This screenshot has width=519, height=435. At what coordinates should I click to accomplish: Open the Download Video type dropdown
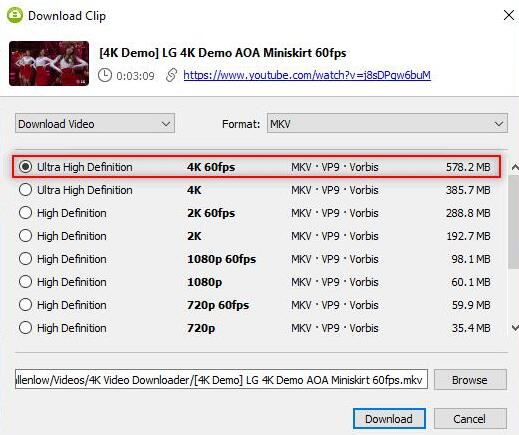[x=95, y=124]
